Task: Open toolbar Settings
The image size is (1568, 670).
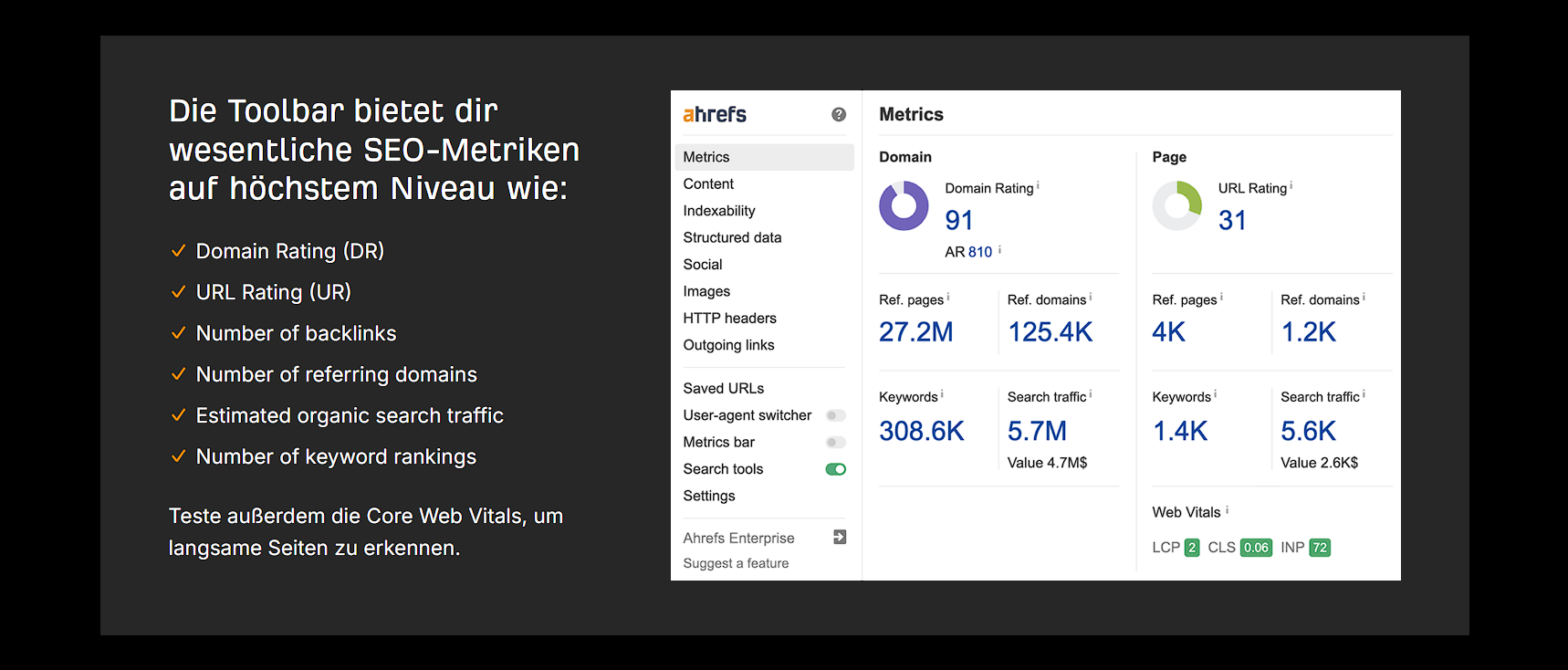Action: point(709,496)
